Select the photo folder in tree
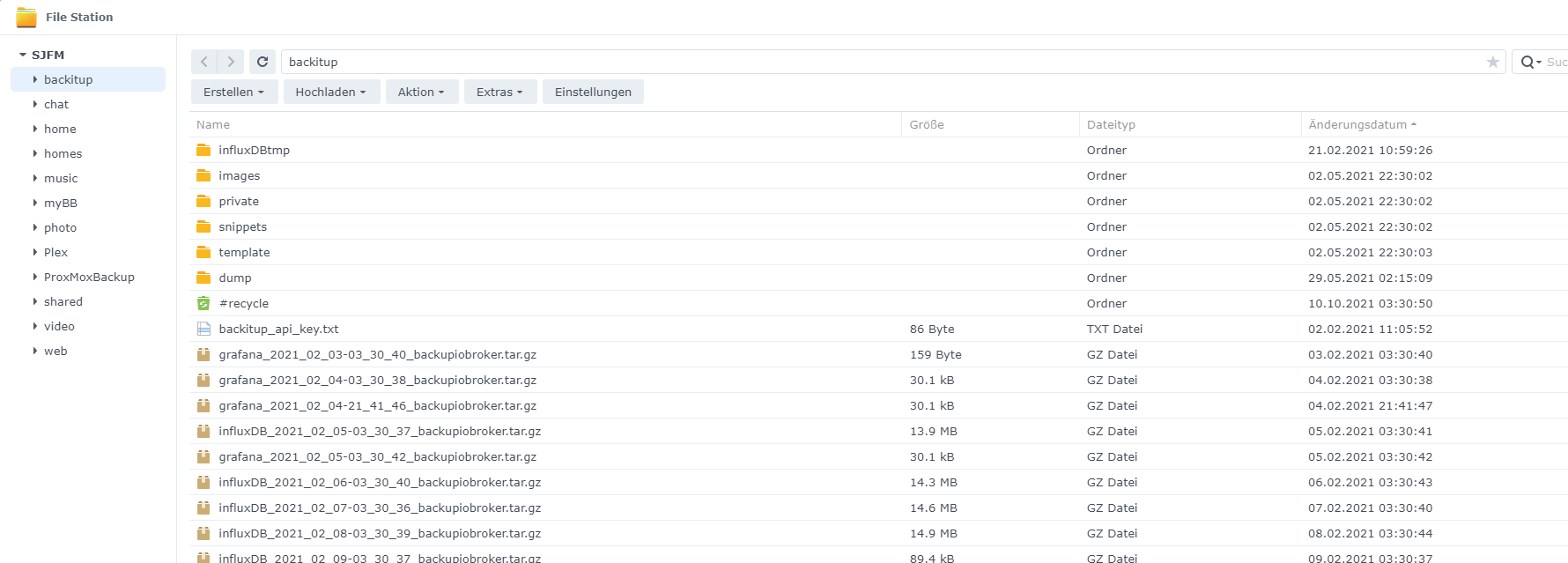This screenshot has width=1568, height=563. 60,227
